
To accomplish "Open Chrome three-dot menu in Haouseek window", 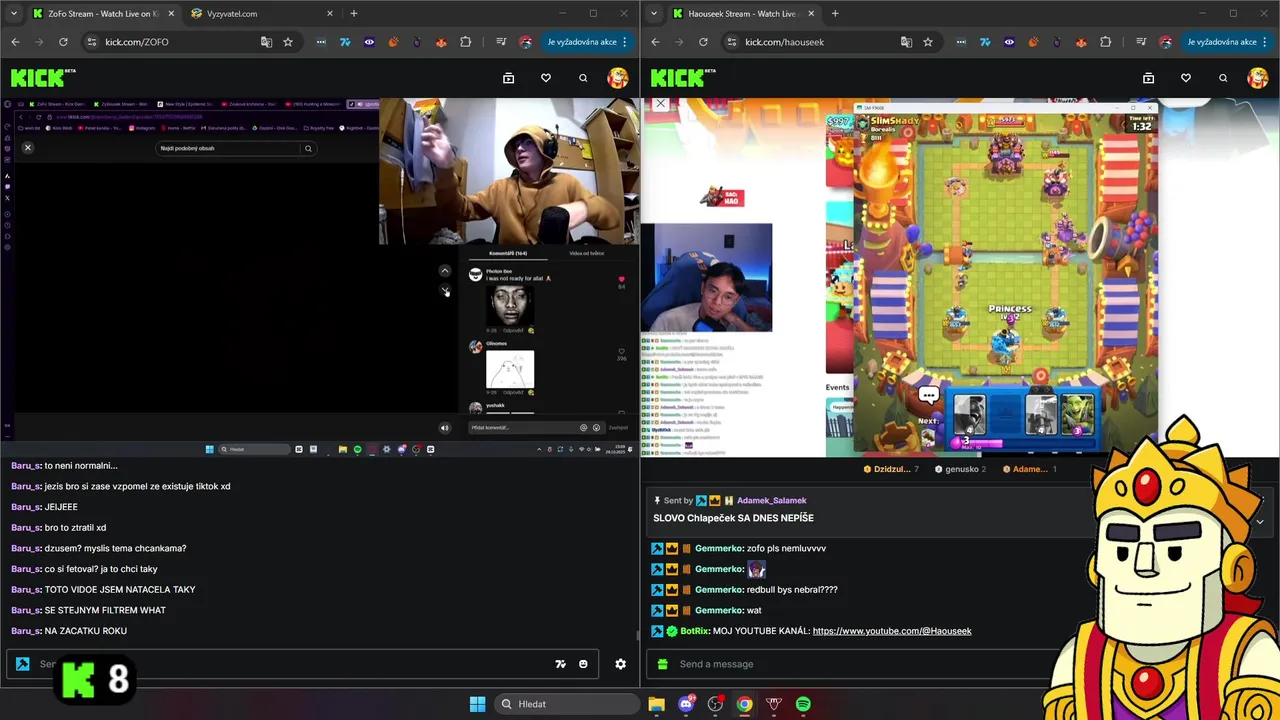I will [x=1265, y=42].
